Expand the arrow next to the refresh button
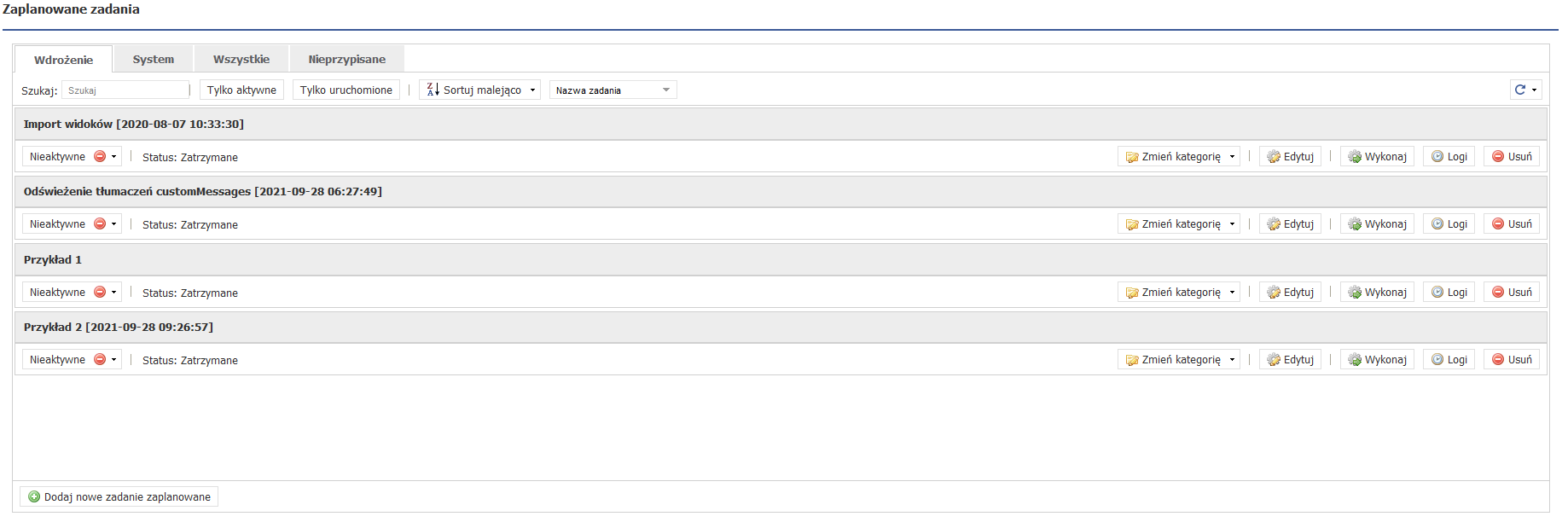Viewport: 1568px width, 528px height. tap(1535, 90)
